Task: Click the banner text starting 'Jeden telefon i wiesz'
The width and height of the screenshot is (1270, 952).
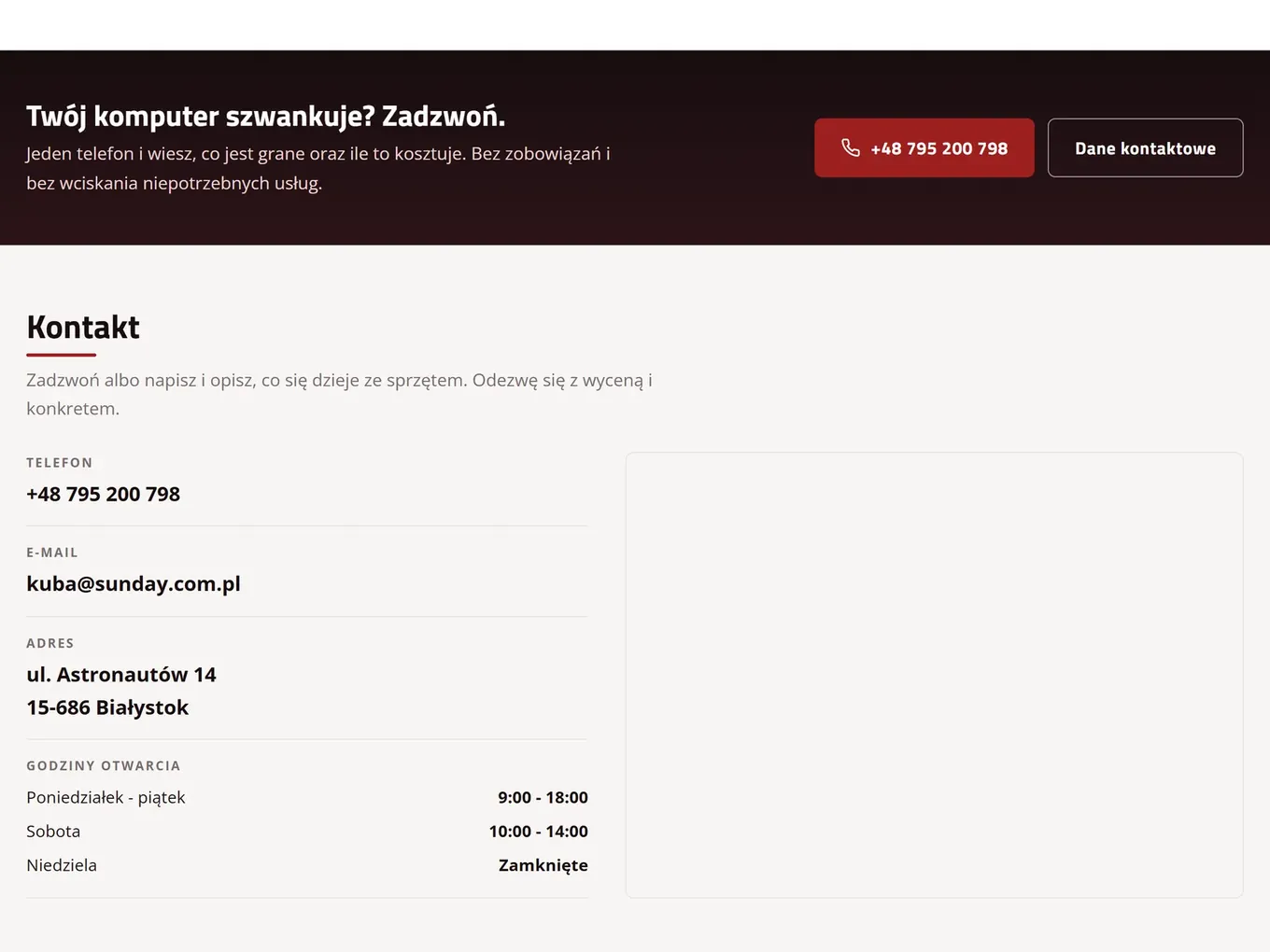Action: 318,168
